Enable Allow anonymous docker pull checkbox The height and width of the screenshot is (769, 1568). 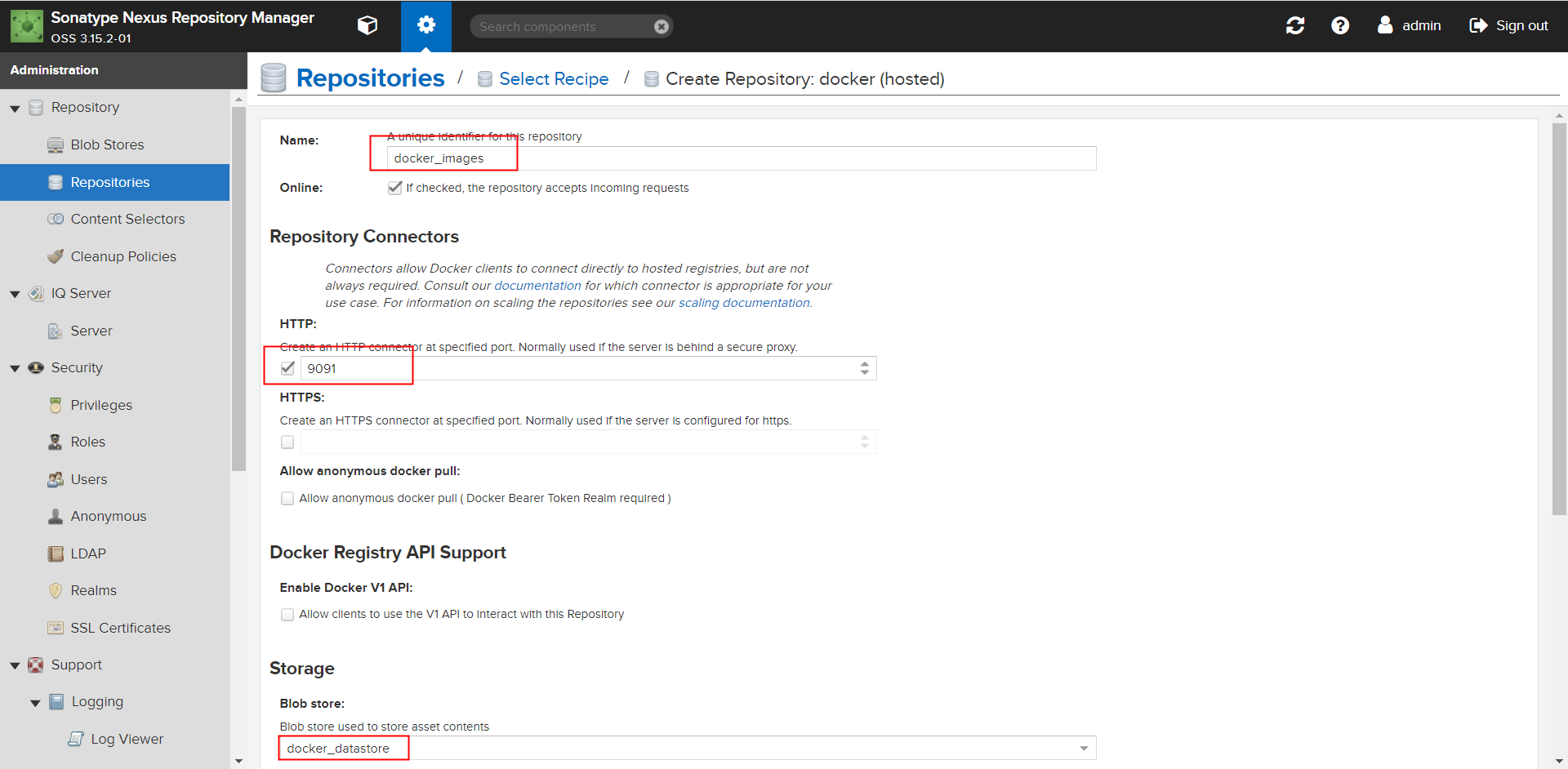pyautogui.click(x=287, y=498)
